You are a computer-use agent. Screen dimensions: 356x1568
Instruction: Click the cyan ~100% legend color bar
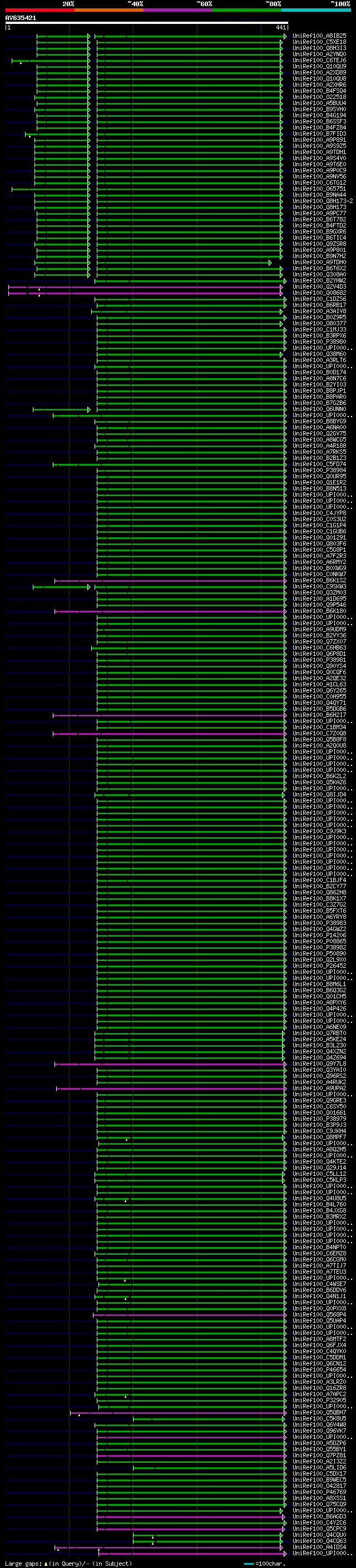(x=317, y=10)
